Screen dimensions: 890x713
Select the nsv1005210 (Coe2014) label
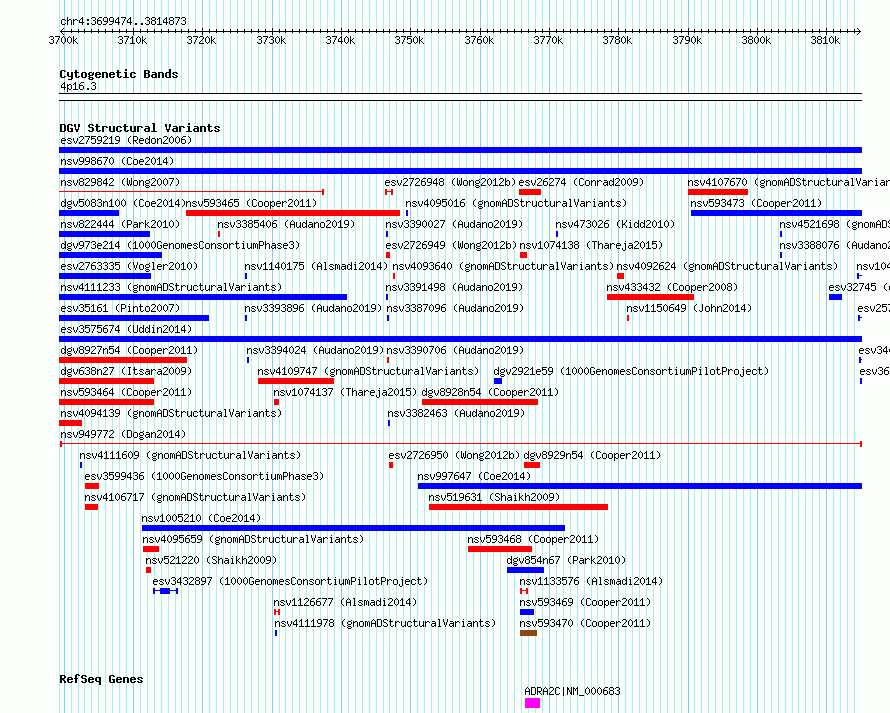[x=201, y=518]
